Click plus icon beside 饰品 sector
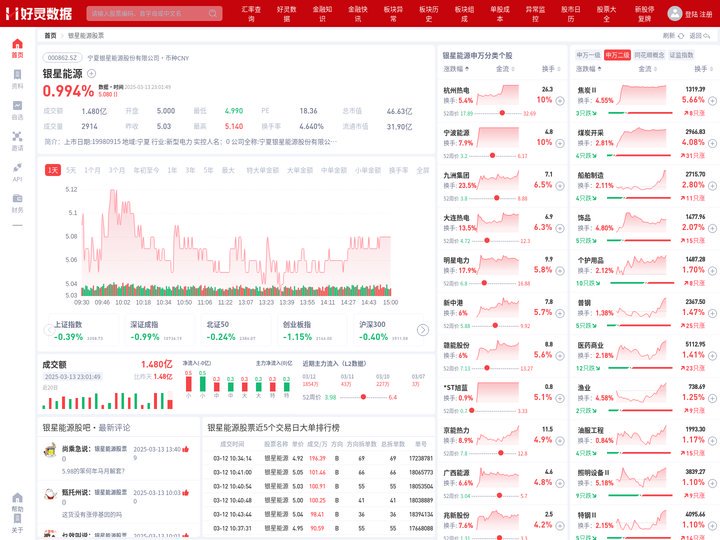 click(x=712, y=228)
